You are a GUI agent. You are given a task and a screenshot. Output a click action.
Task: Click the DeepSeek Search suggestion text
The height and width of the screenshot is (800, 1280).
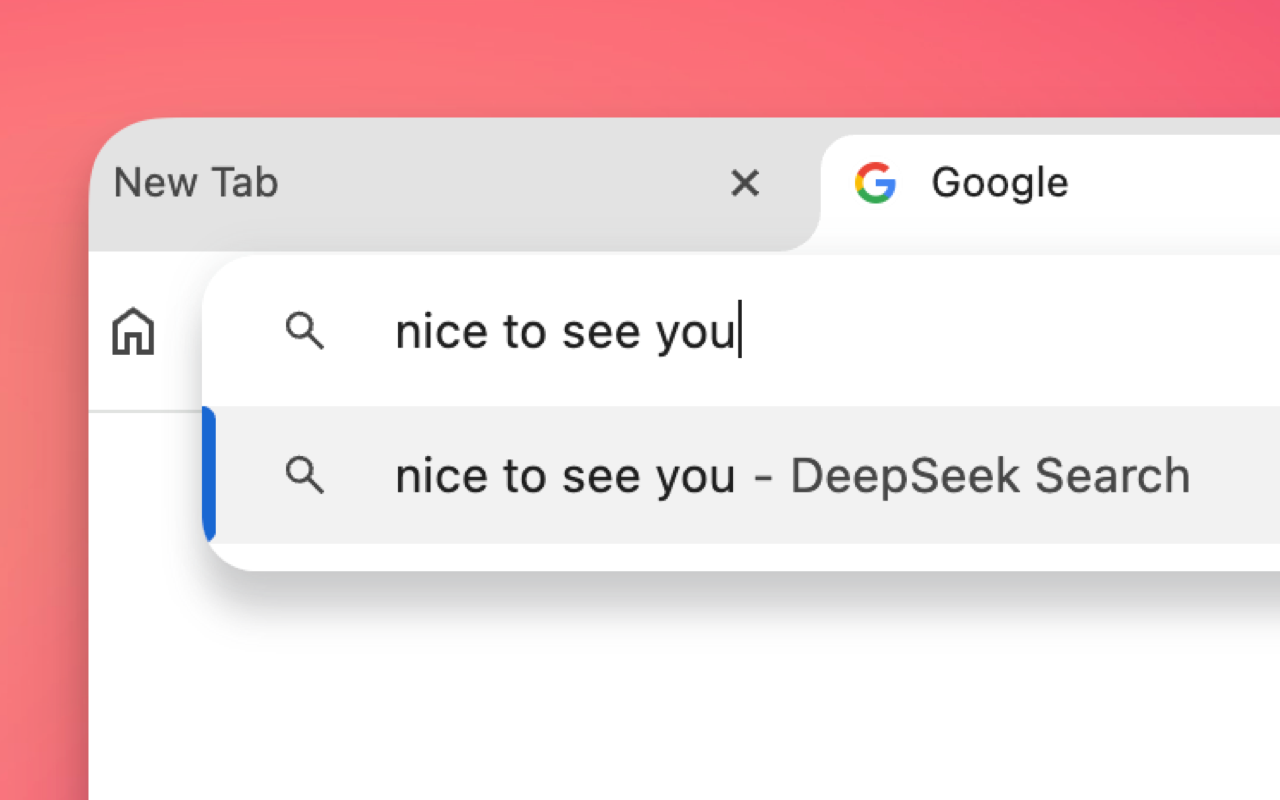pyautogui.click(x=988, y=477)
